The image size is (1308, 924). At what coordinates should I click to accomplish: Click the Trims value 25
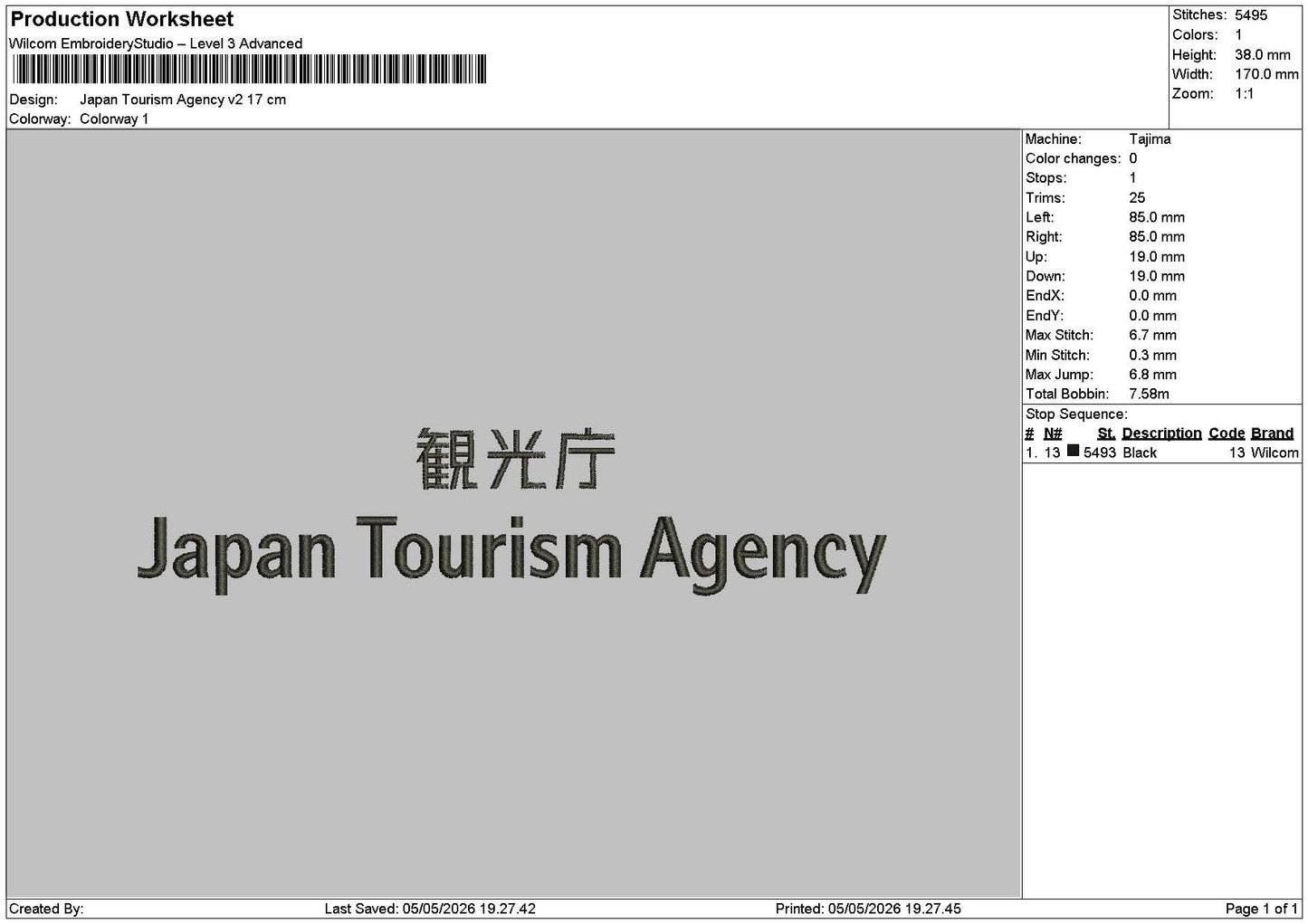tap(1137, 198)
